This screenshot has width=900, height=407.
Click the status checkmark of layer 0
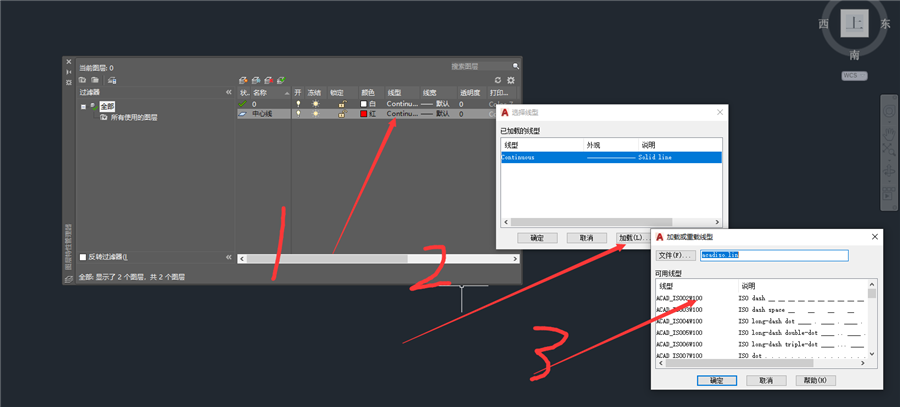point(243,104)
